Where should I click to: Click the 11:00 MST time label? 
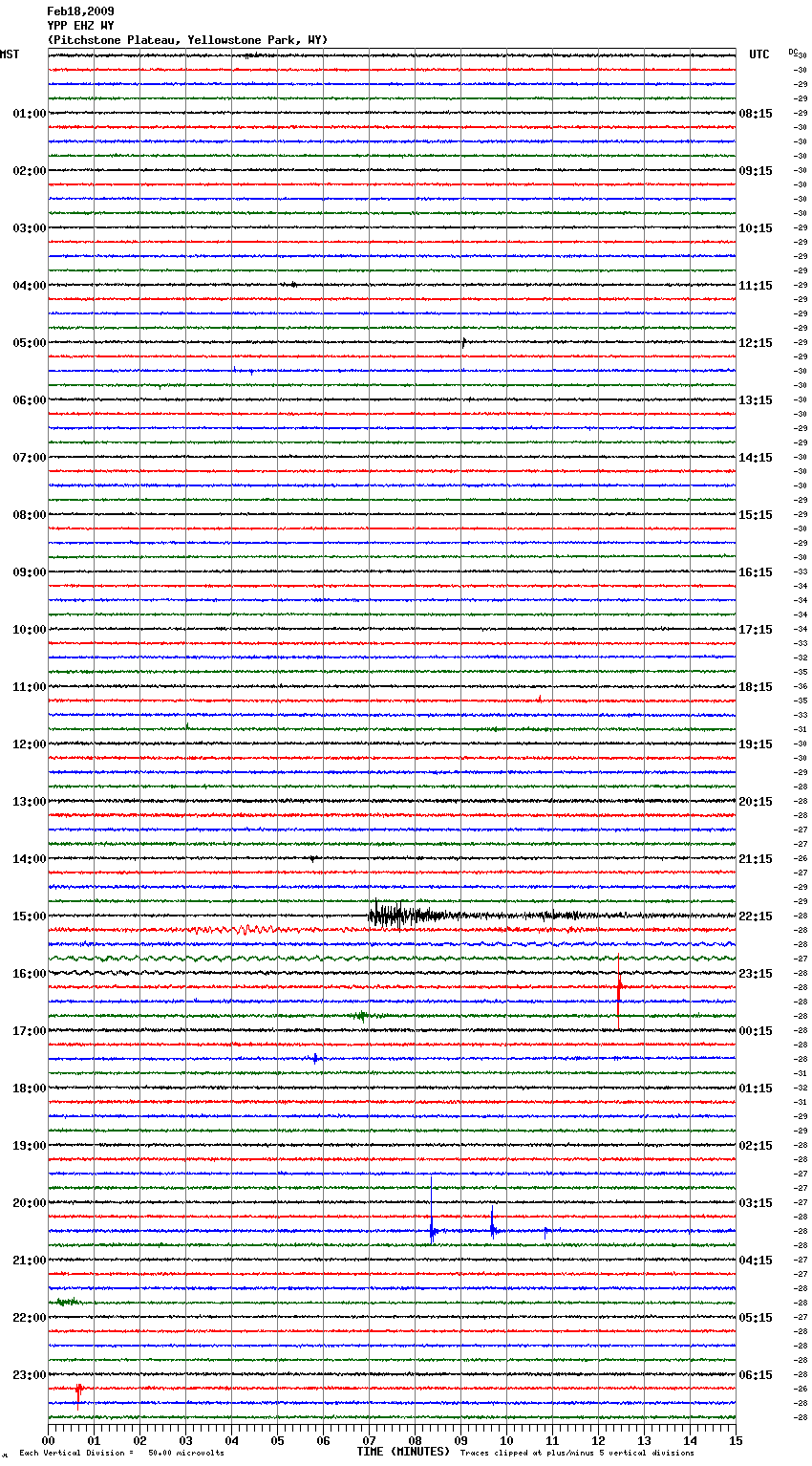pyautogui.click(x=29, y=687)
